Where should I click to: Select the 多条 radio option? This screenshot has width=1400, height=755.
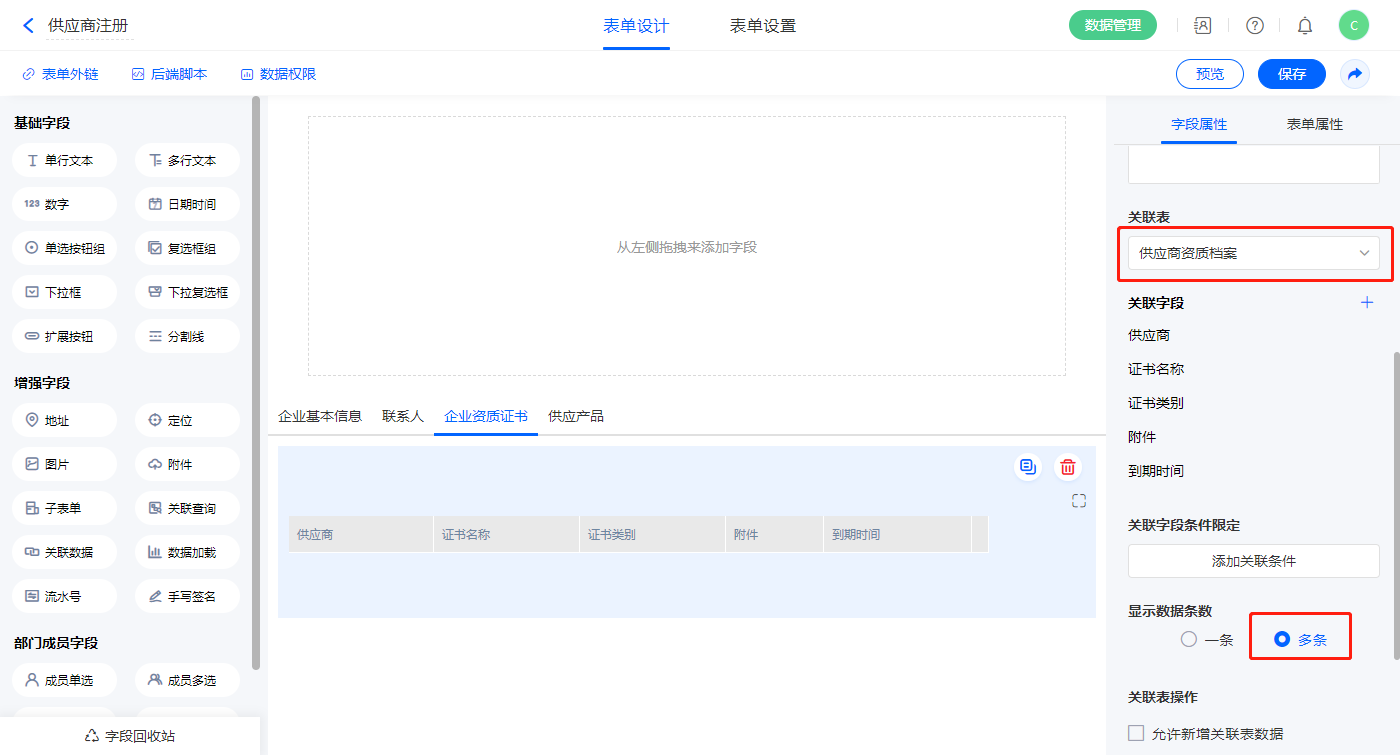pos(1282,639)
